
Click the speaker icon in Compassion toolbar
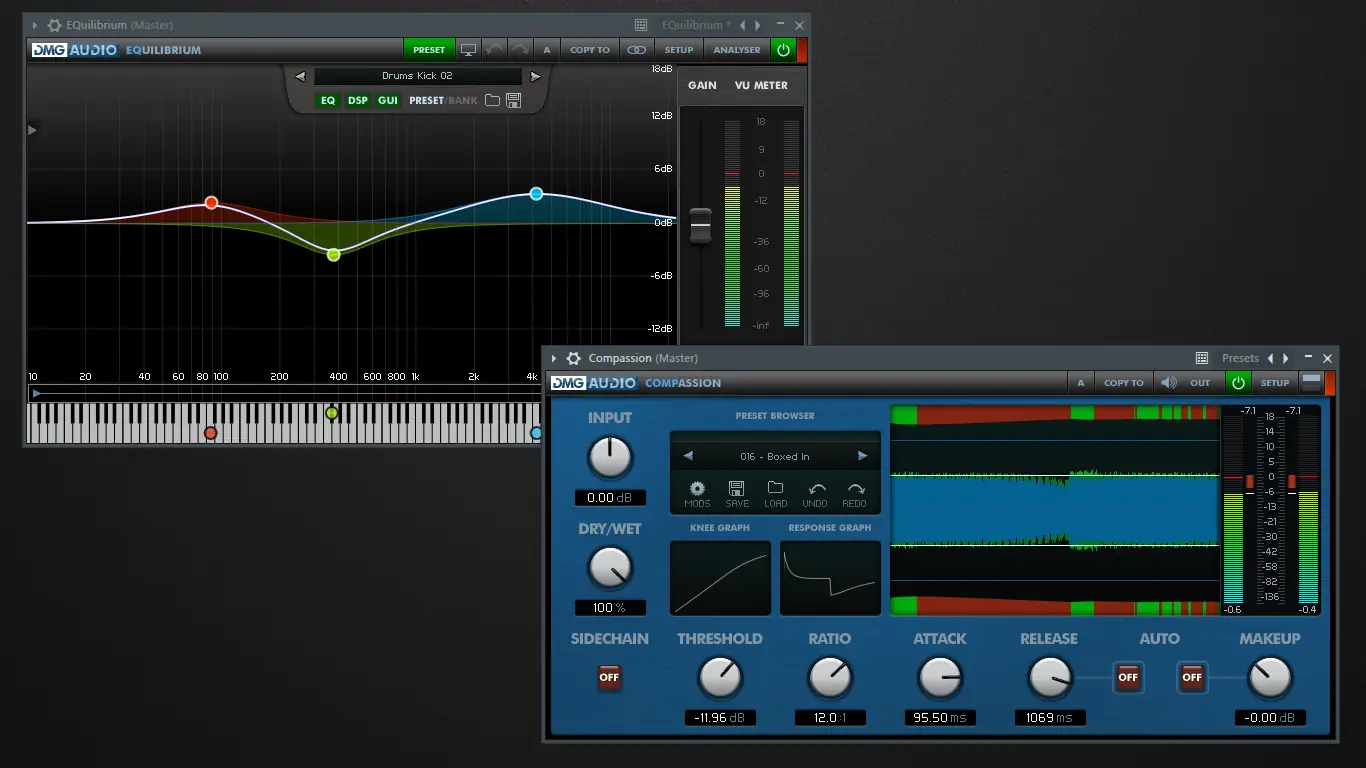tap(1167, 383)
